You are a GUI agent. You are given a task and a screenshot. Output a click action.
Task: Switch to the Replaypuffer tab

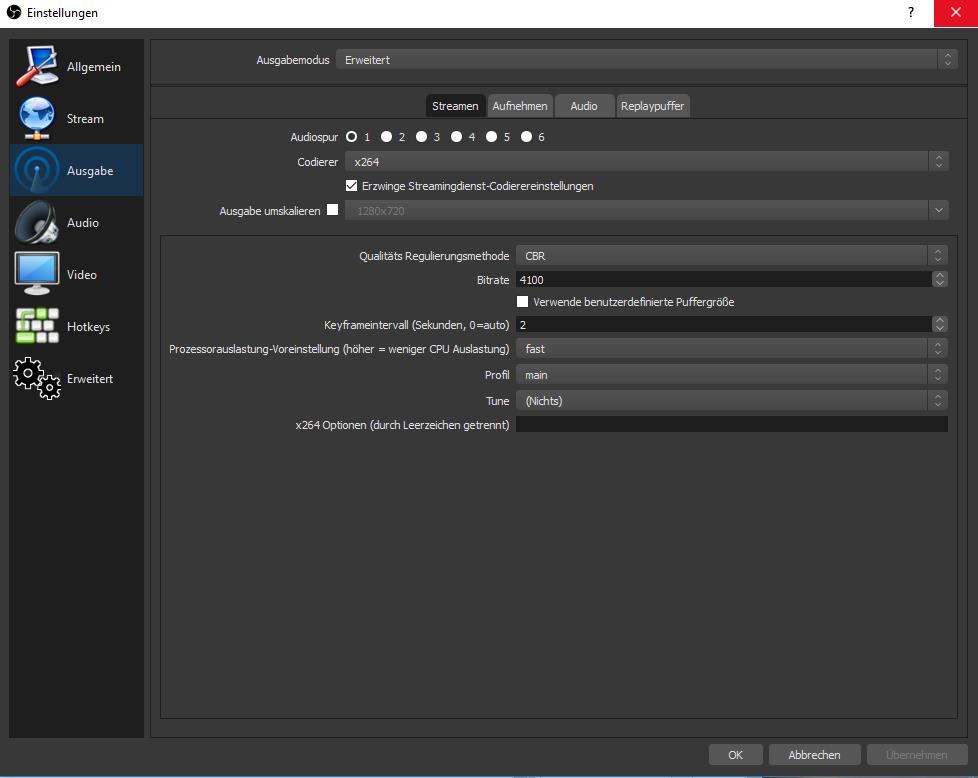(652, 106)
